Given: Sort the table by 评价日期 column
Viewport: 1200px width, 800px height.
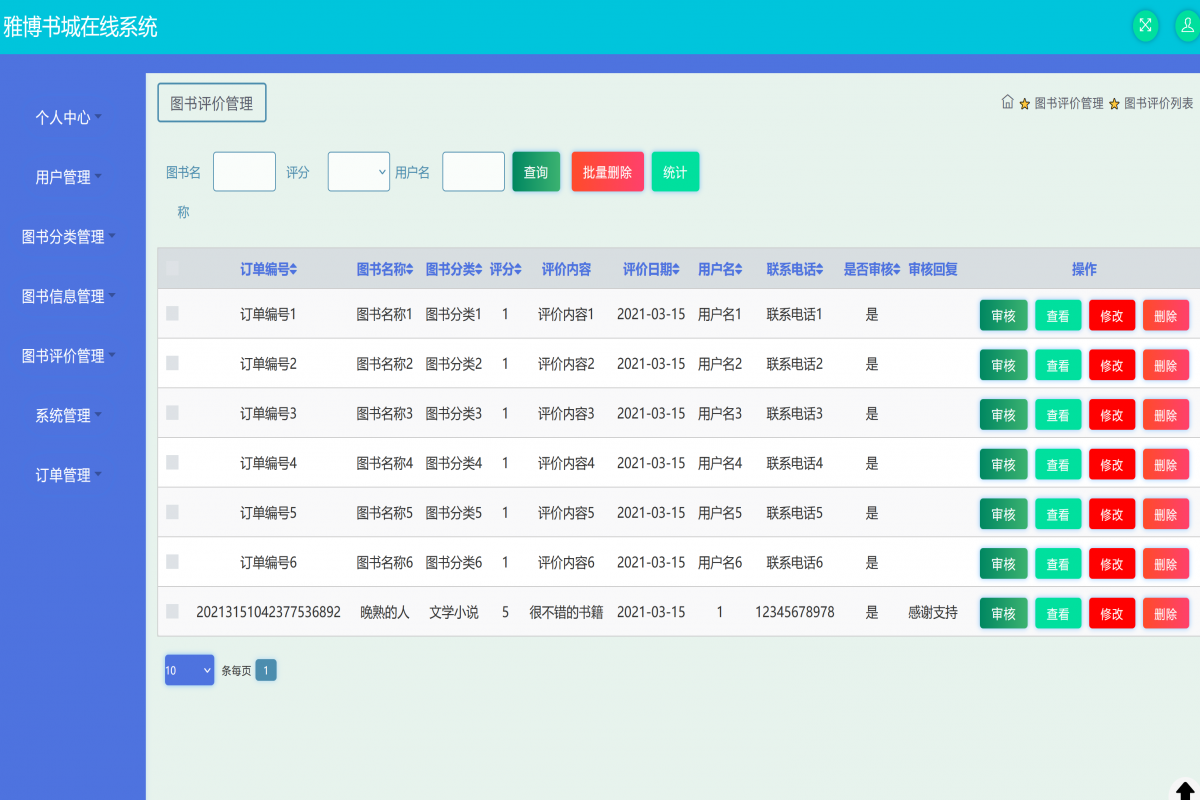Looking at the screenshot, I should pos(651,268).
